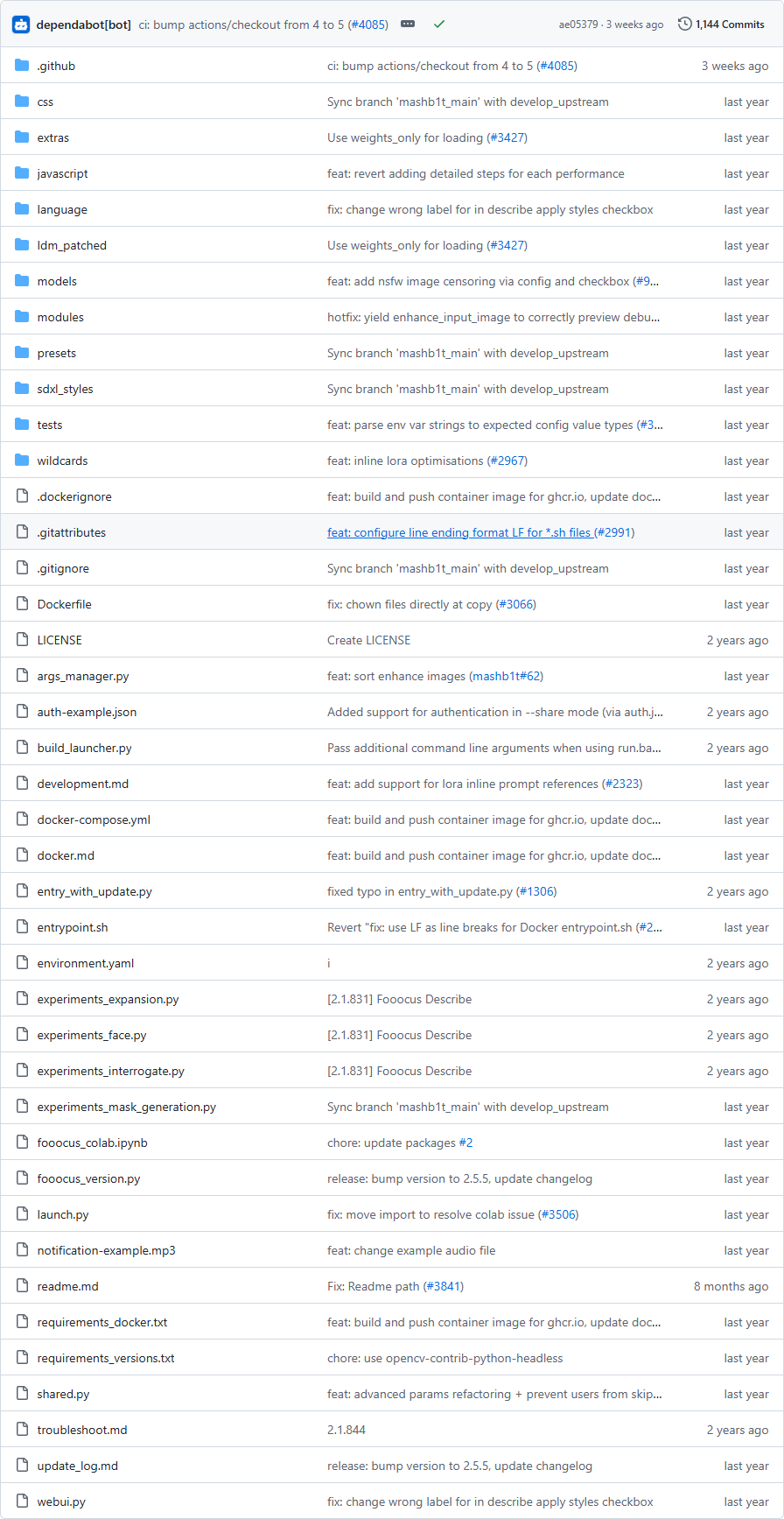This screenshot has height=1519, width=784.
Task: Click the .github folder icon
Action: tap(22, 66)
